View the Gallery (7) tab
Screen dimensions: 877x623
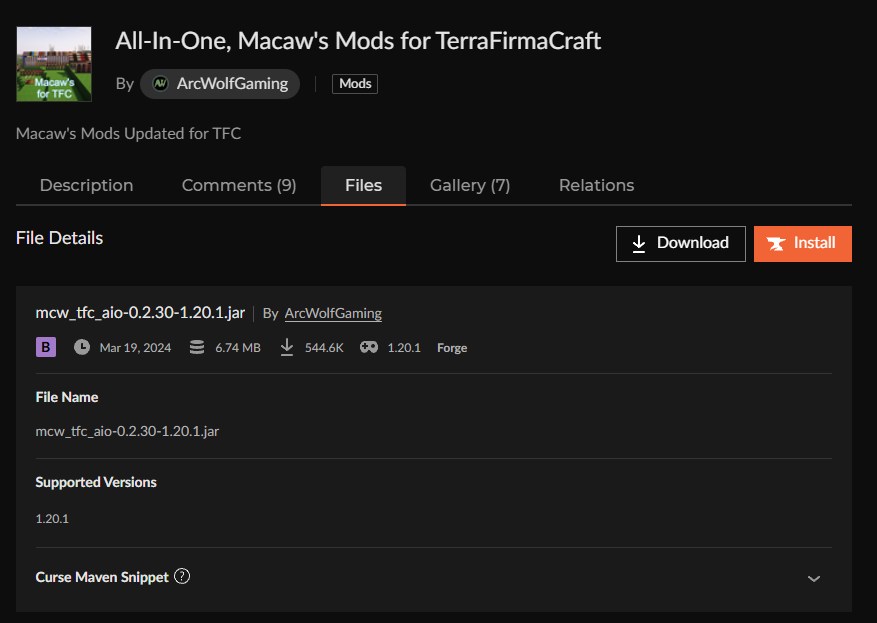point(470,185)
